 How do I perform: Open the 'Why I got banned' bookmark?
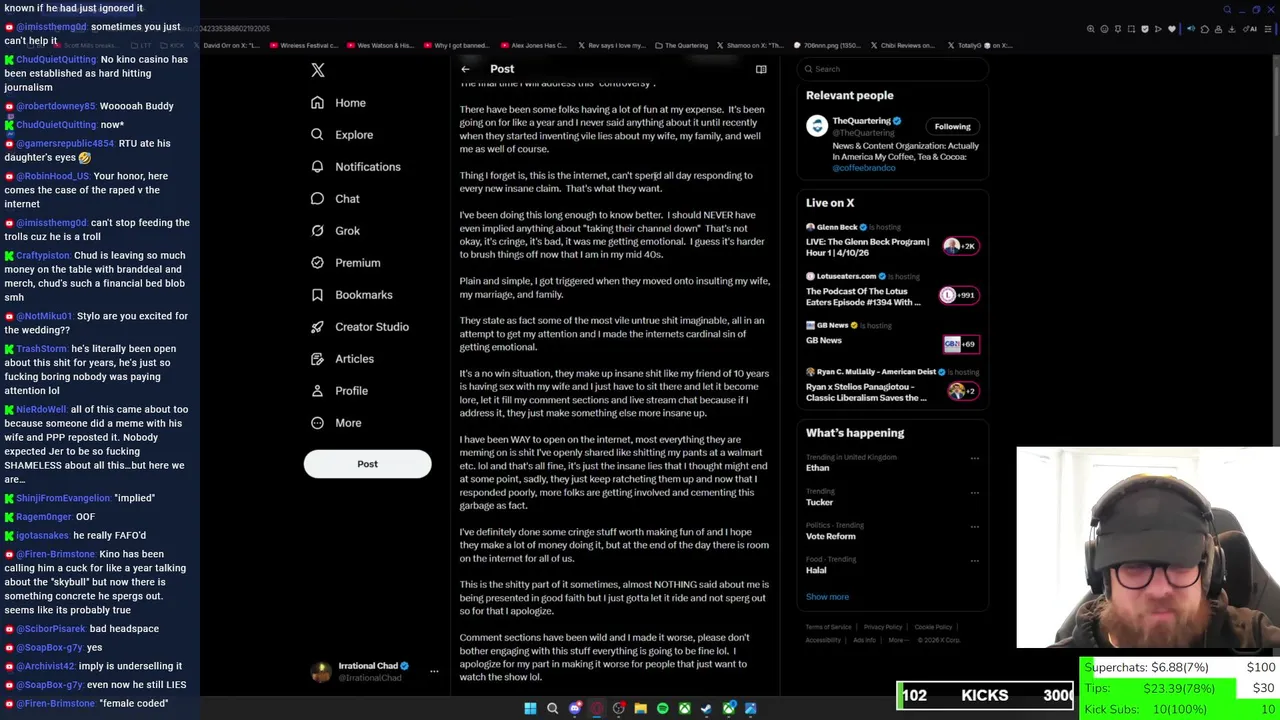click(x=455, y=45)
